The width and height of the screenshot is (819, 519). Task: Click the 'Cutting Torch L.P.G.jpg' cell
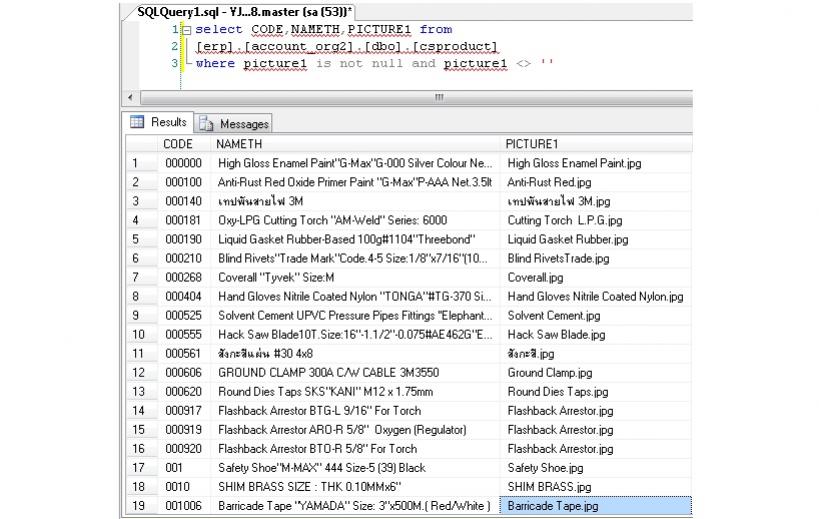point(596,220)
